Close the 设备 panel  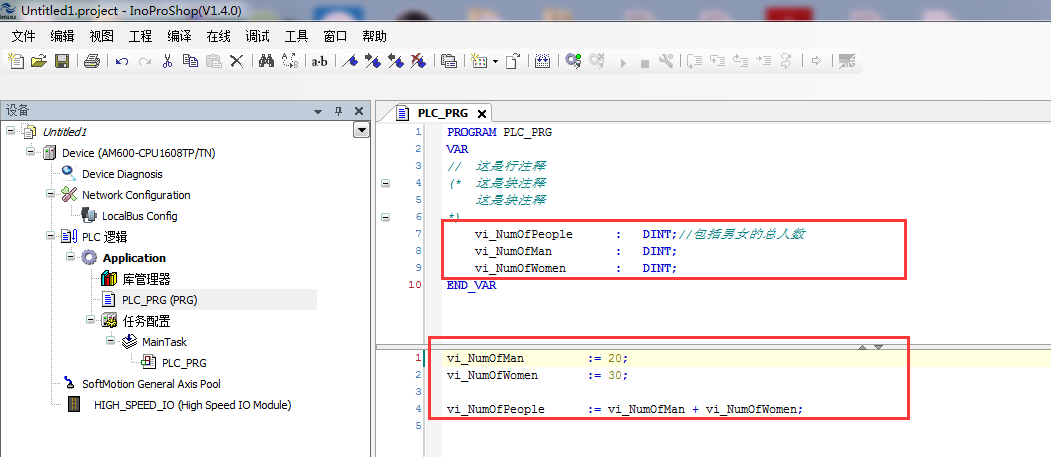359,111
